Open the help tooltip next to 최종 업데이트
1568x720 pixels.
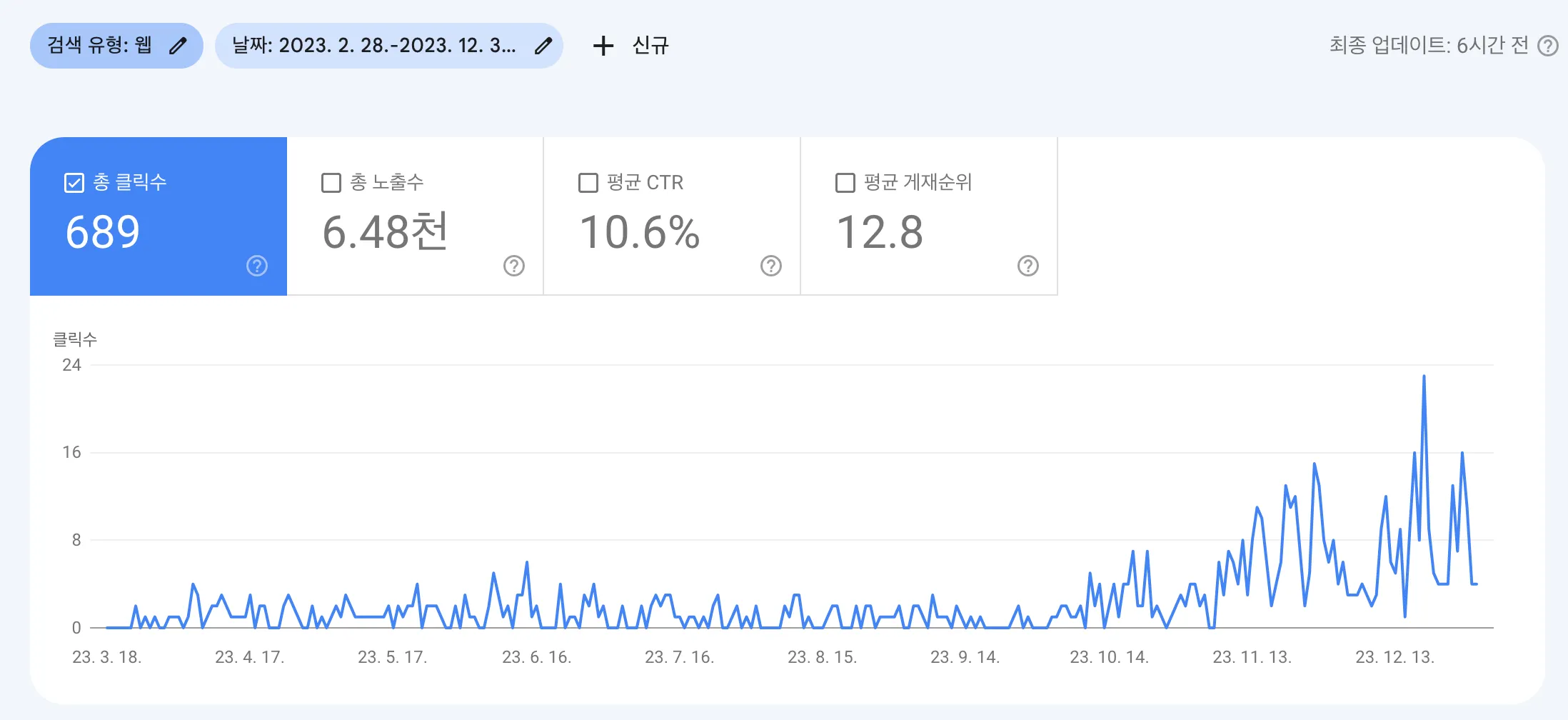[1548, 45]
